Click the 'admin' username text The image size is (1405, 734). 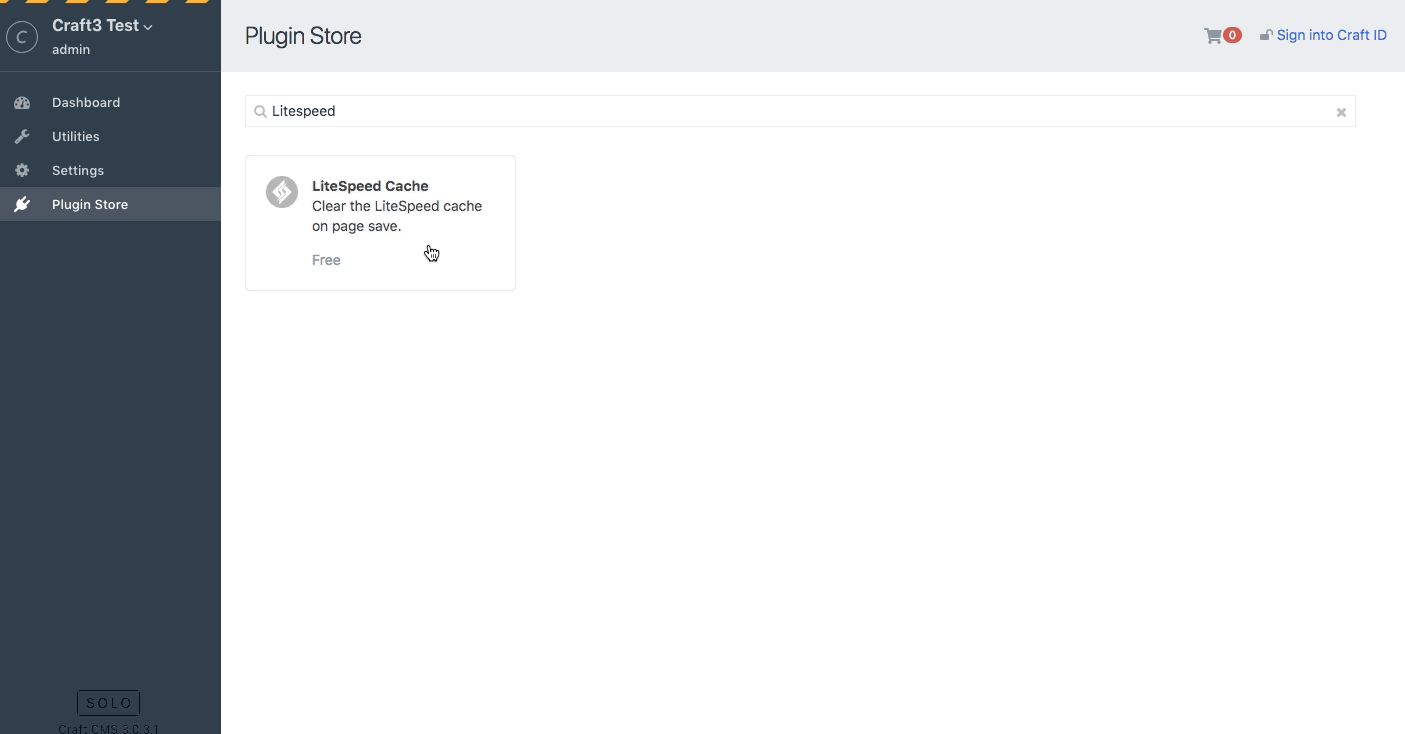[x=71, y=50]
